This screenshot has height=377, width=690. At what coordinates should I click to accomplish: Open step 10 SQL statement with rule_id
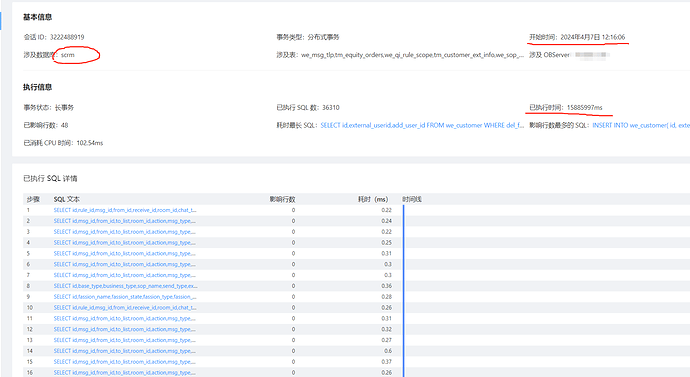point(125,307)
